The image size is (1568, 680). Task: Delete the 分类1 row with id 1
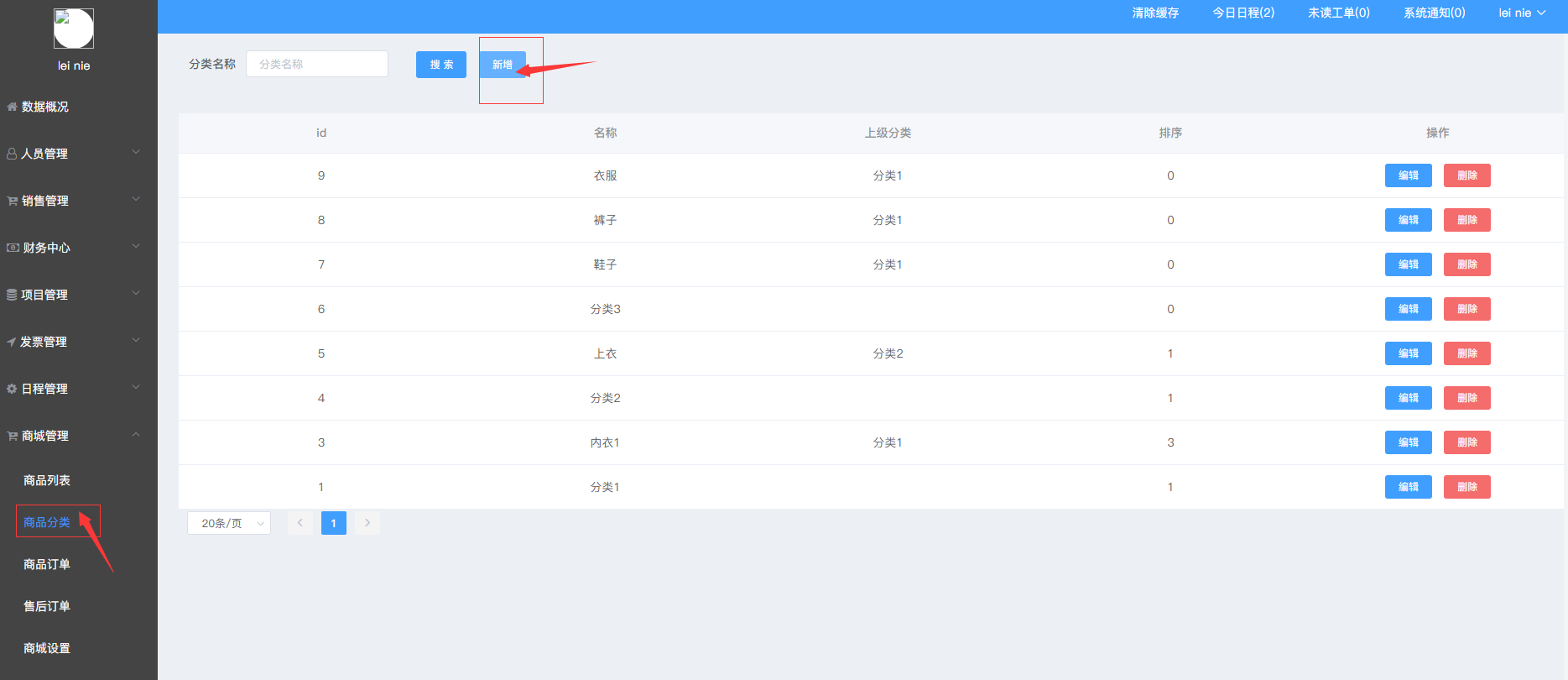coord(1467,487)
